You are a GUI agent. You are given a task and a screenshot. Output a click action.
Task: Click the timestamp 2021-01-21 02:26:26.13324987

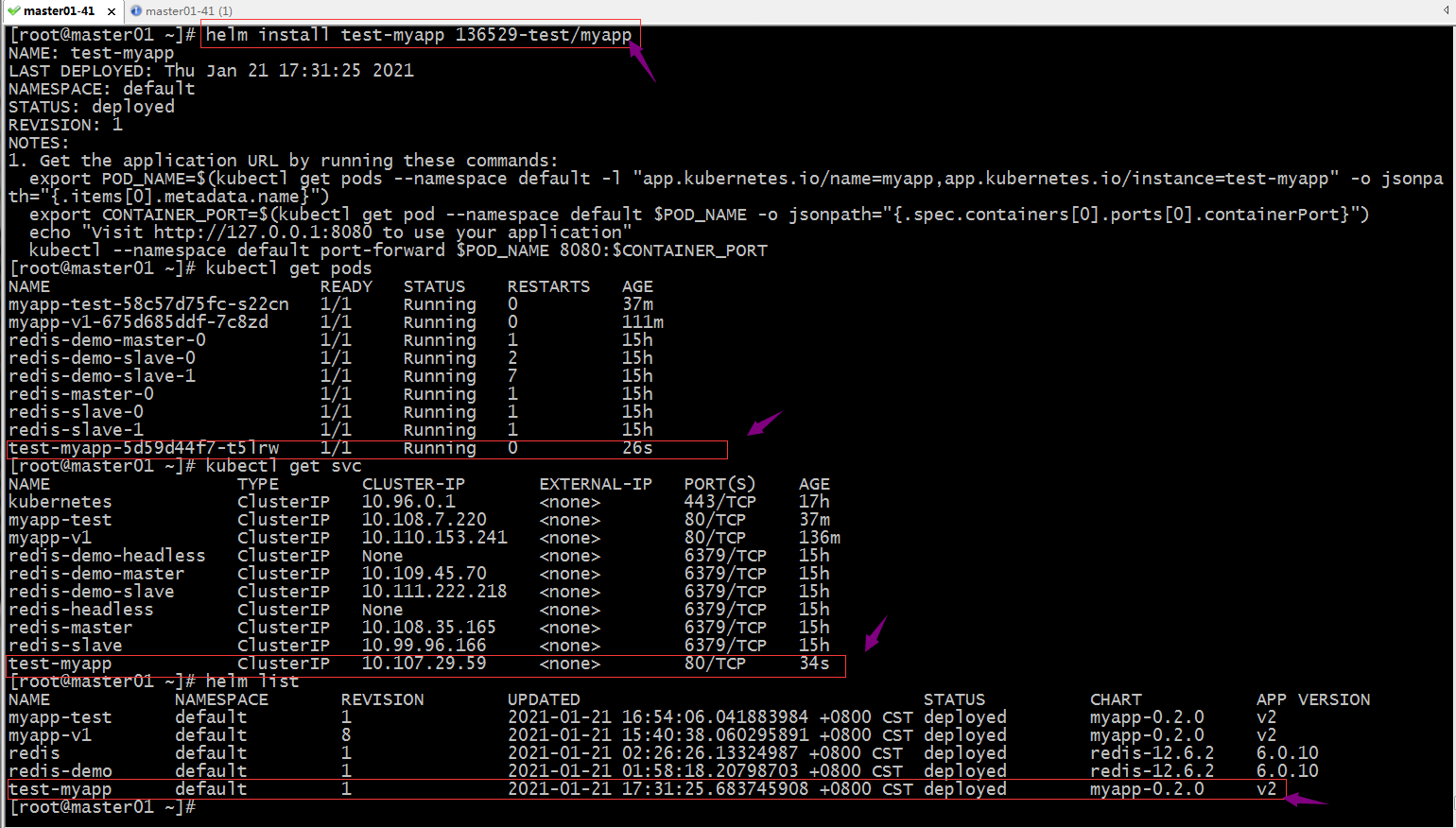click(653, 753)
